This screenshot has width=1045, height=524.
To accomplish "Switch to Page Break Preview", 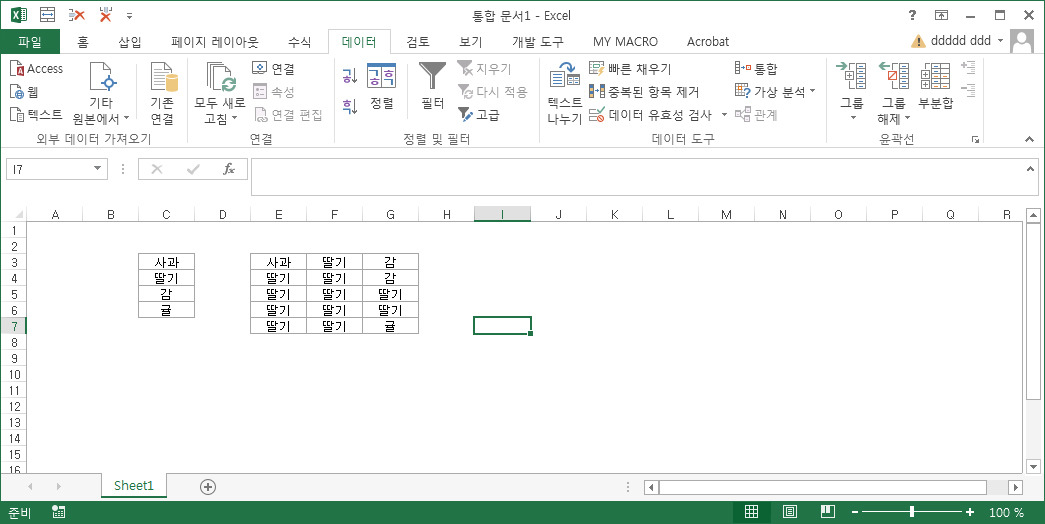I will tap(827, 512).
